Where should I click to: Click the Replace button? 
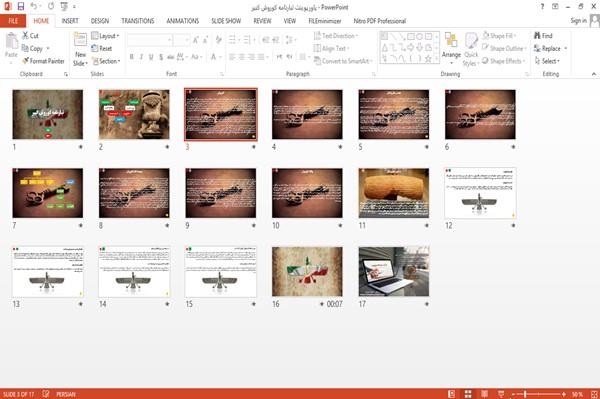548,49
